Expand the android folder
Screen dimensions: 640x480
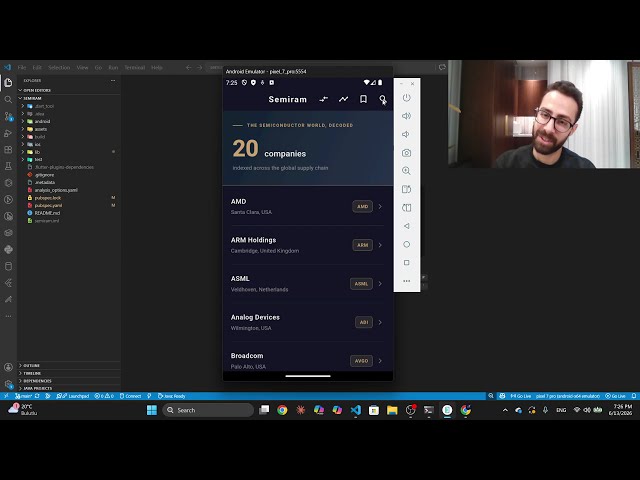[x=69, y=121]
